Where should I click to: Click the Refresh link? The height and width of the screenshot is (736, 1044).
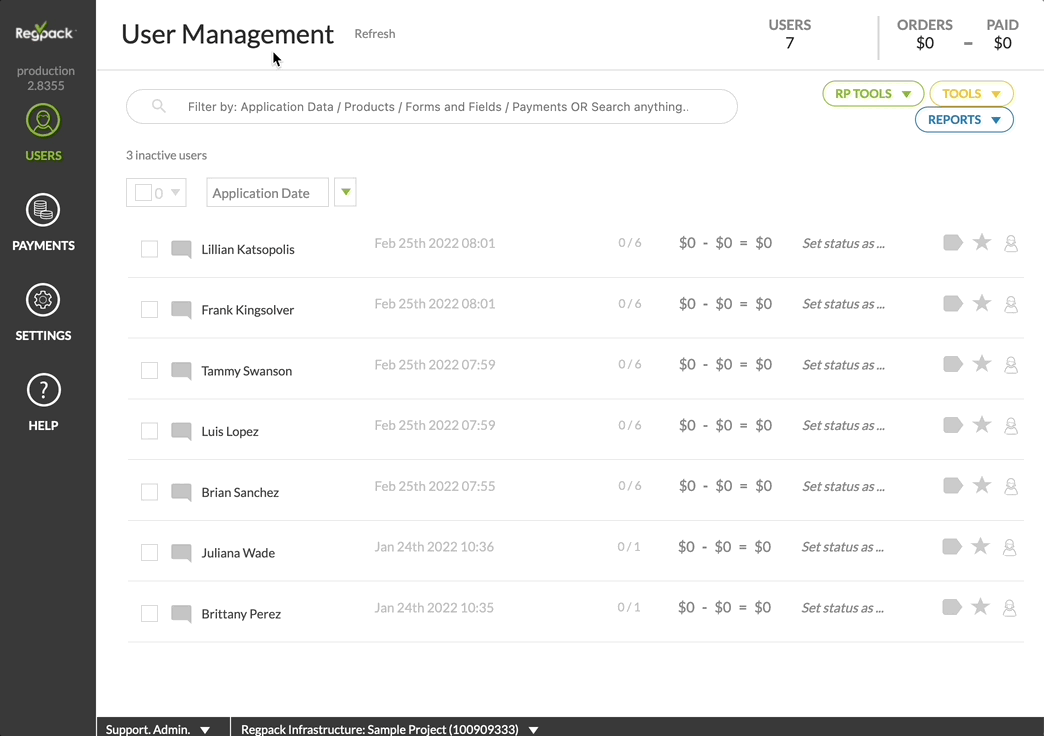pyautogui.click(x=375, y=33)
